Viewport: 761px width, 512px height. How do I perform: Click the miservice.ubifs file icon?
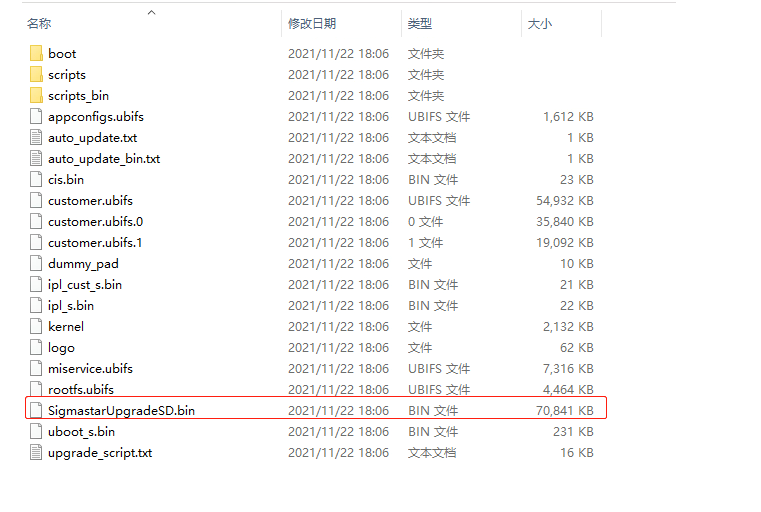coord(36,368)
